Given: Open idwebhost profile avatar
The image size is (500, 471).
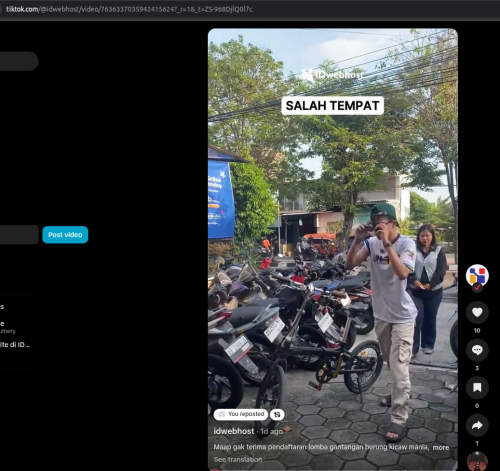Looking at the screenshot, I should coord(477,275).
